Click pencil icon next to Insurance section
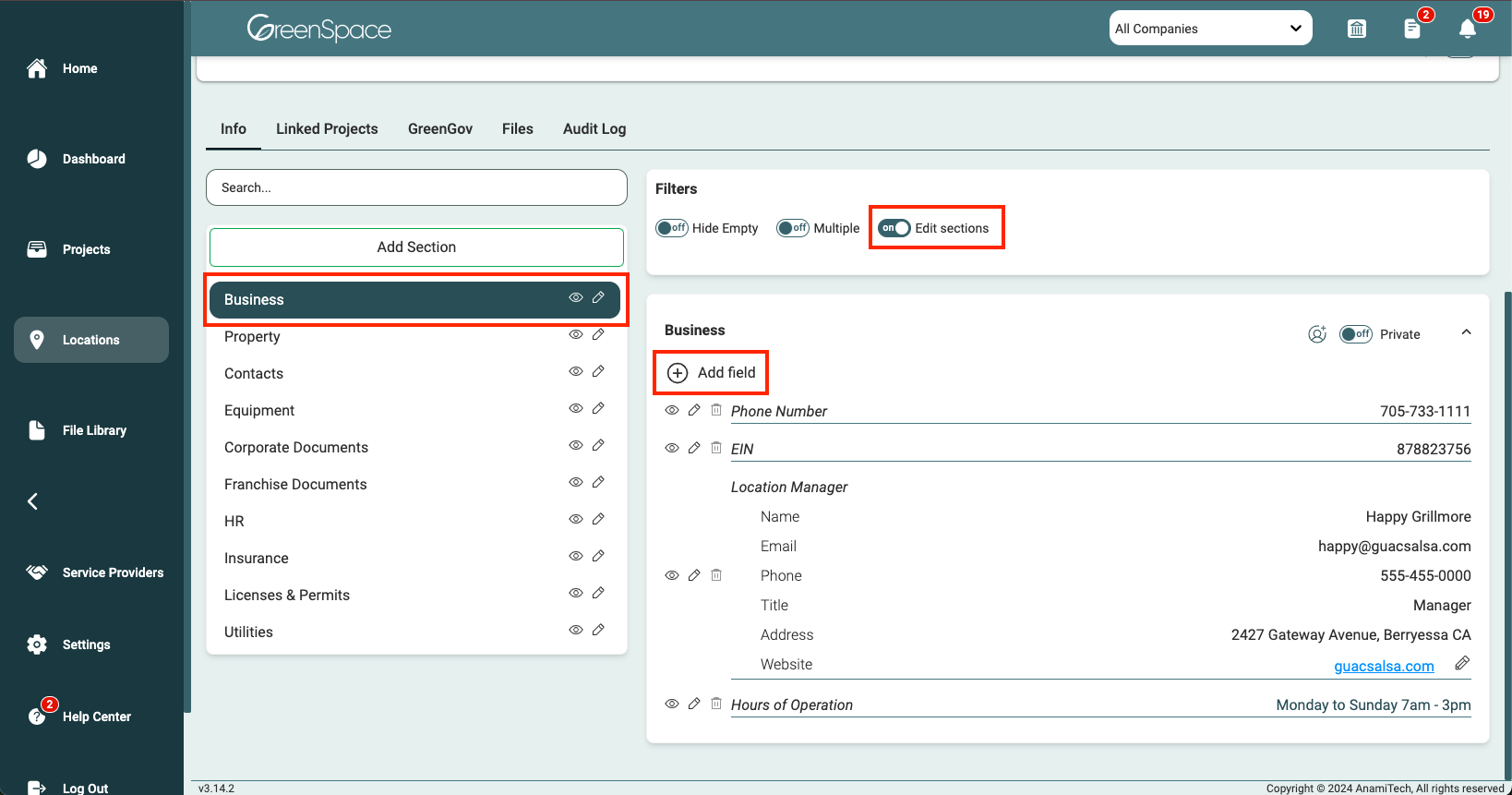 [x=598, y=556]
